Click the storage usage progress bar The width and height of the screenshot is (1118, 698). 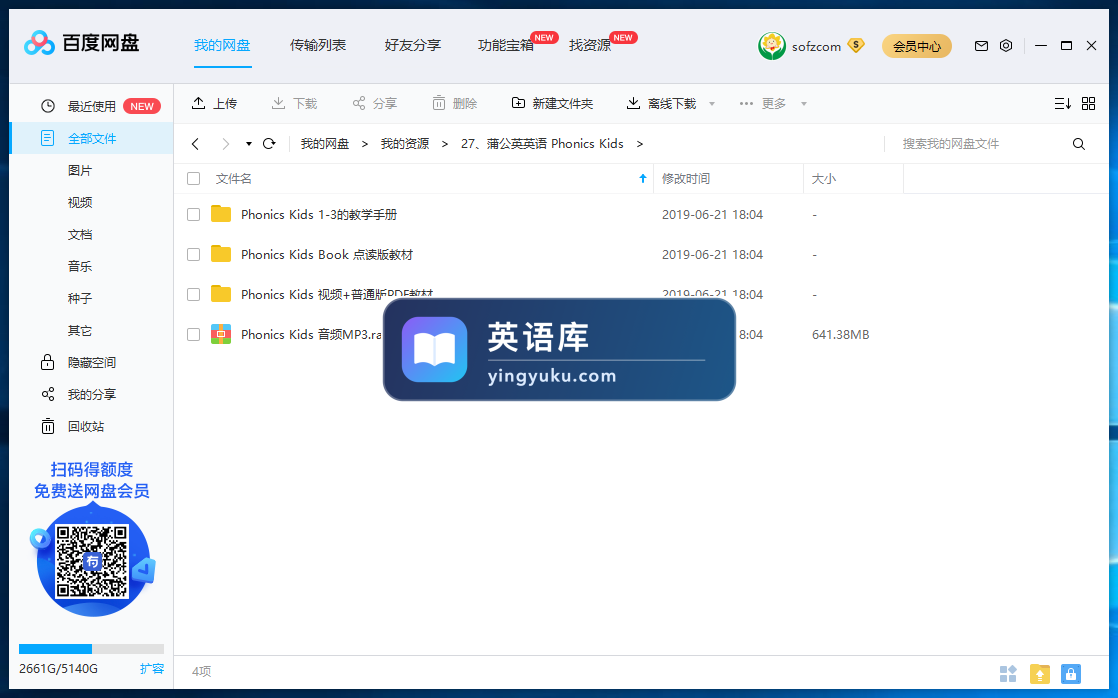[x=91, y=649]
